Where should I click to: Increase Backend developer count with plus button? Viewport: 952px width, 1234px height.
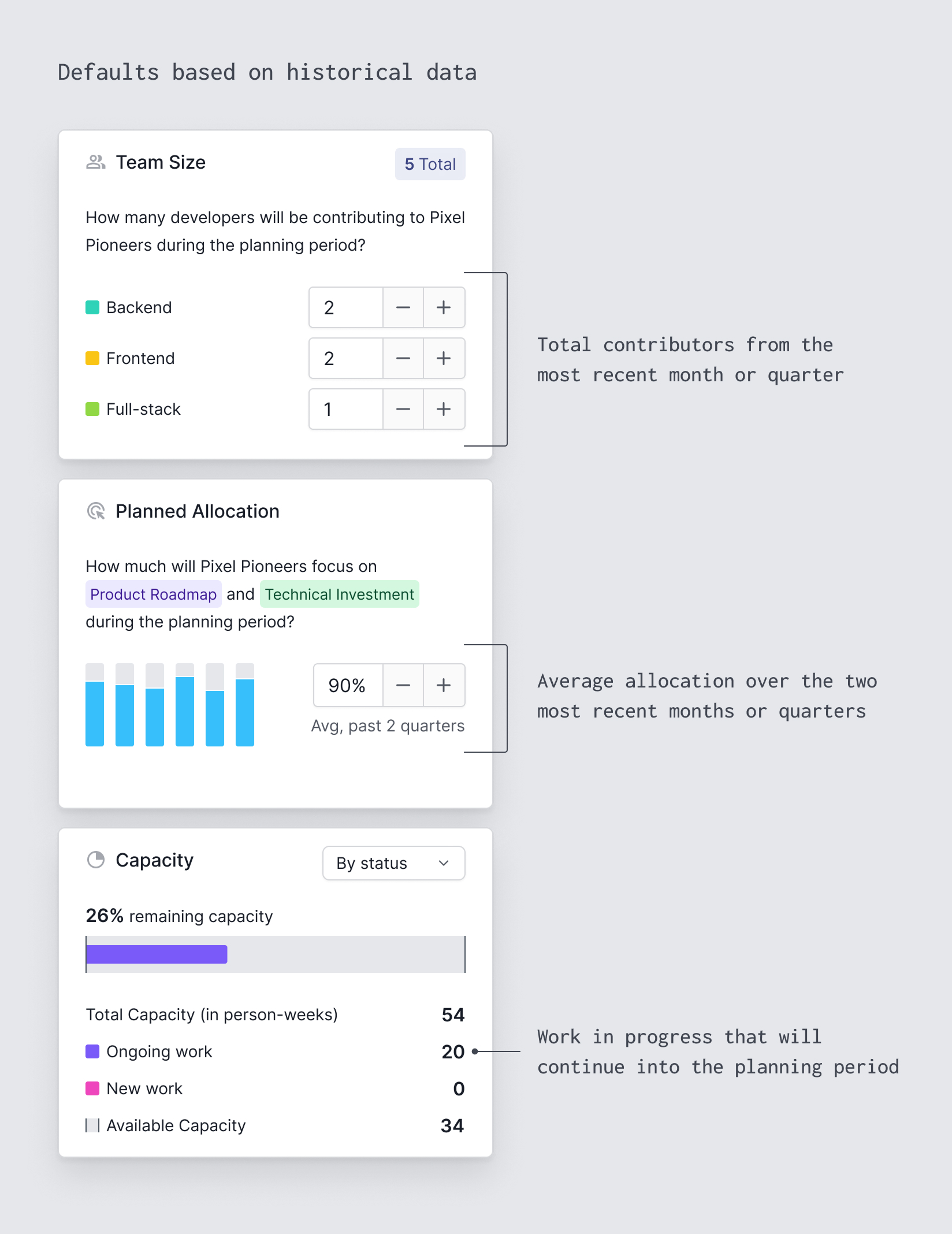pos(444,307)
